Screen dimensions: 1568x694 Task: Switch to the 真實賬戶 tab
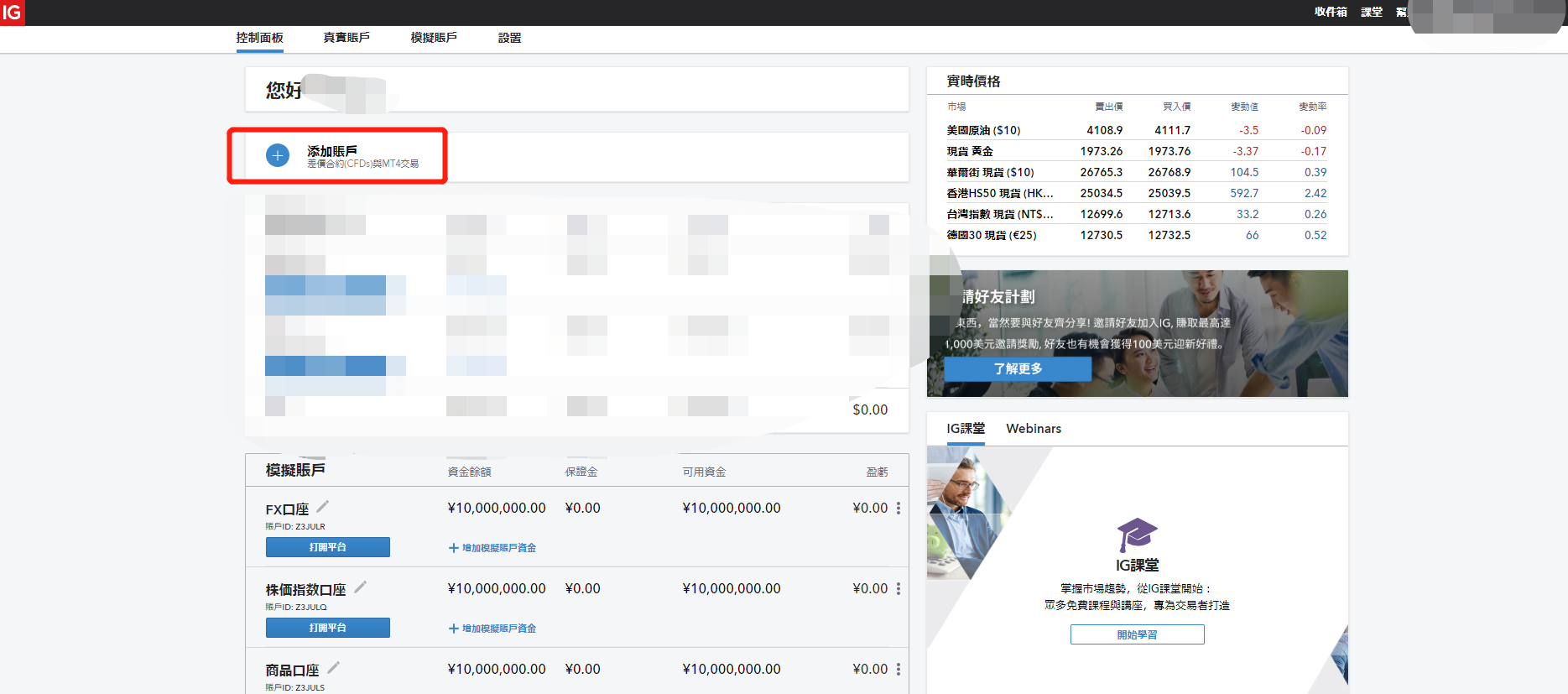(346, 38)
